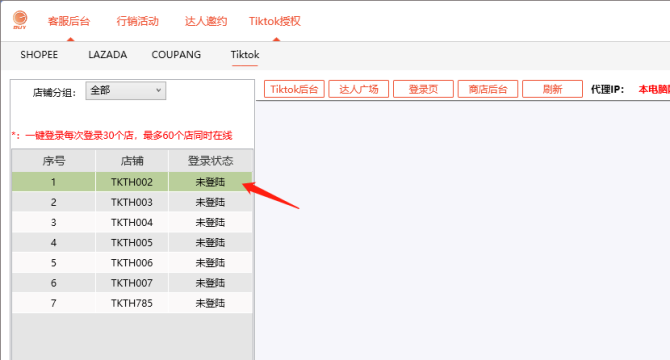The height and width of the screenshot is (360, 670).
Task: Click the 商店后台 button
Action: point(488,89)
